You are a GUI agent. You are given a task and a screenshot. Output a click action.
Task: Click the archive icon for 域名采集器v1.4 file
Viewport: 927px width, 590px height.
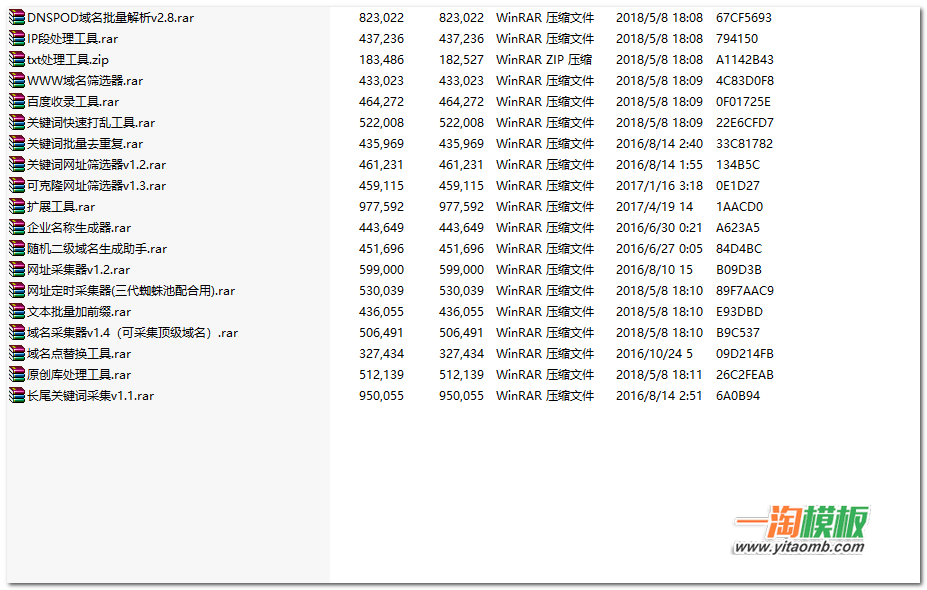click(17, 332)
